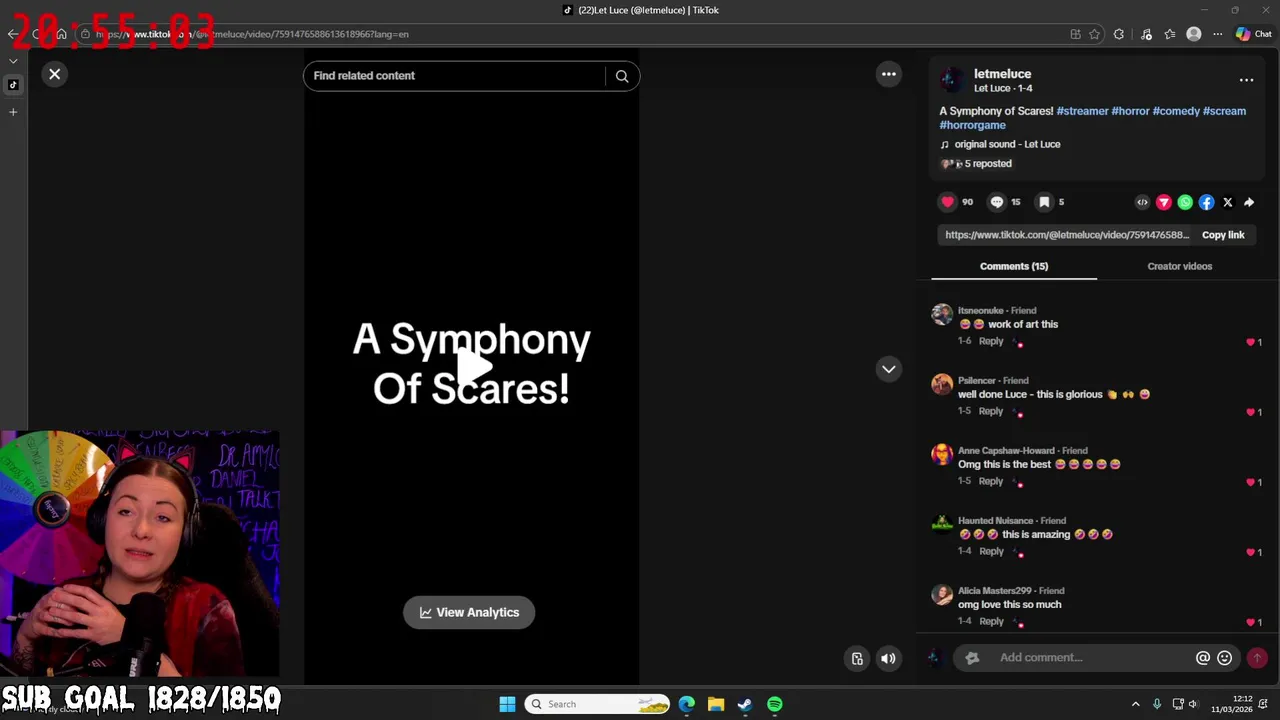
Task: Reply to Haunted Nuisance's comment
Action: pyautogui.click(x=991, y=551)
